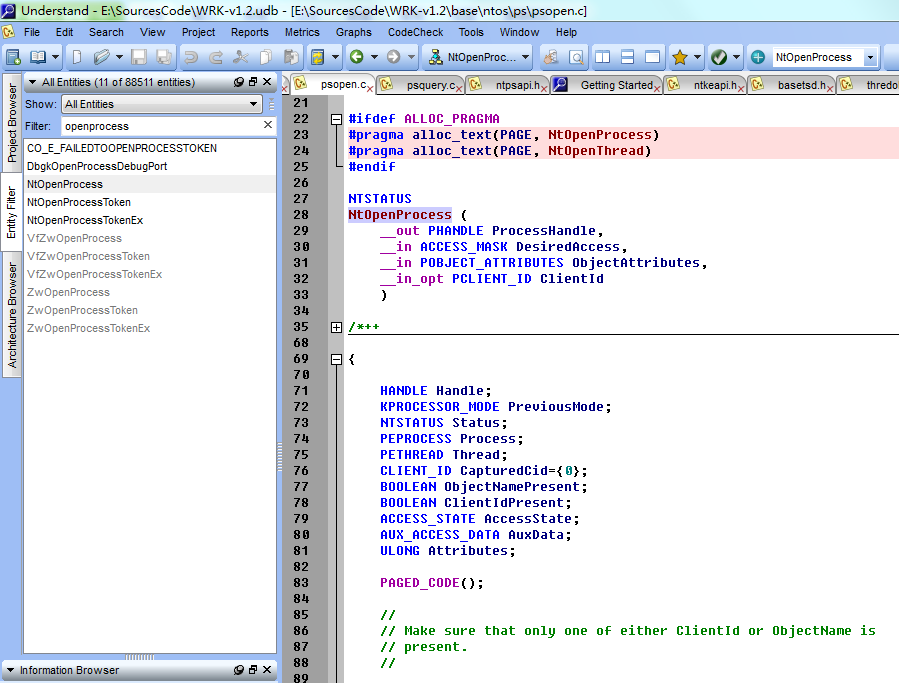Image resolution: width=899 pixels, height=683 pixels.
Task: Split editor horizontally with two-row icon
Action: [627, 57]
